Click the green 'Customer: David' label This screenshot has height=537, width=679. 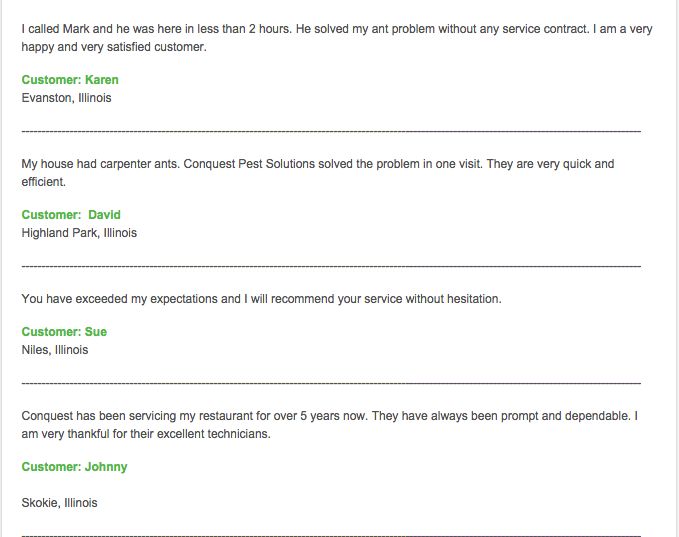[71, 215]
